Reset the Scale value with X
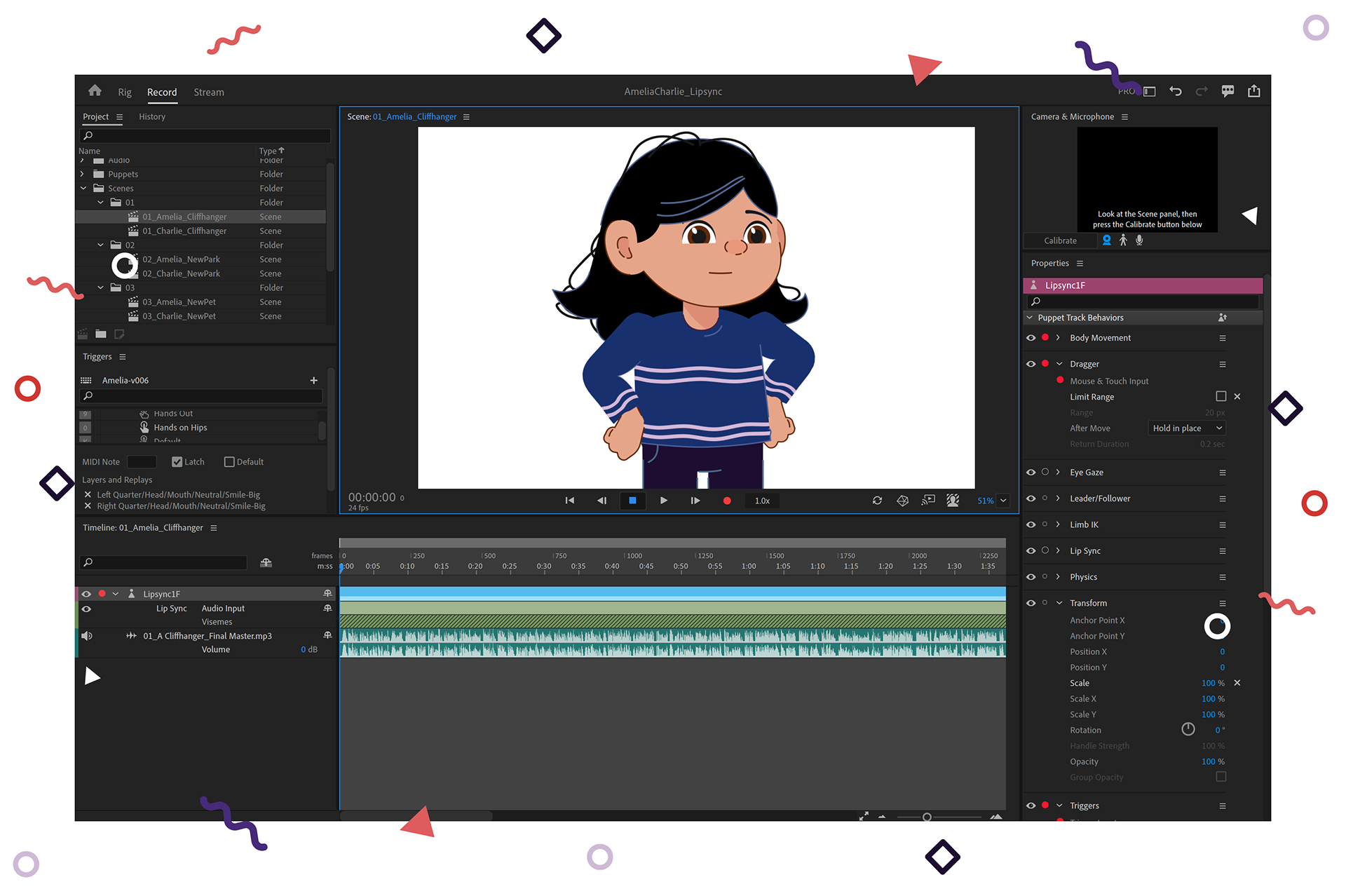Viewport: 1346px width, 896px height. click(x=1237, y=683)
